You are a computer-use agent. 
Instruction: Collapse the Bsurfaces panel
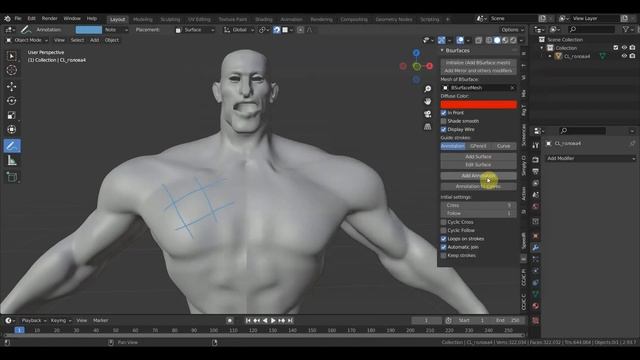coord(442,50)
